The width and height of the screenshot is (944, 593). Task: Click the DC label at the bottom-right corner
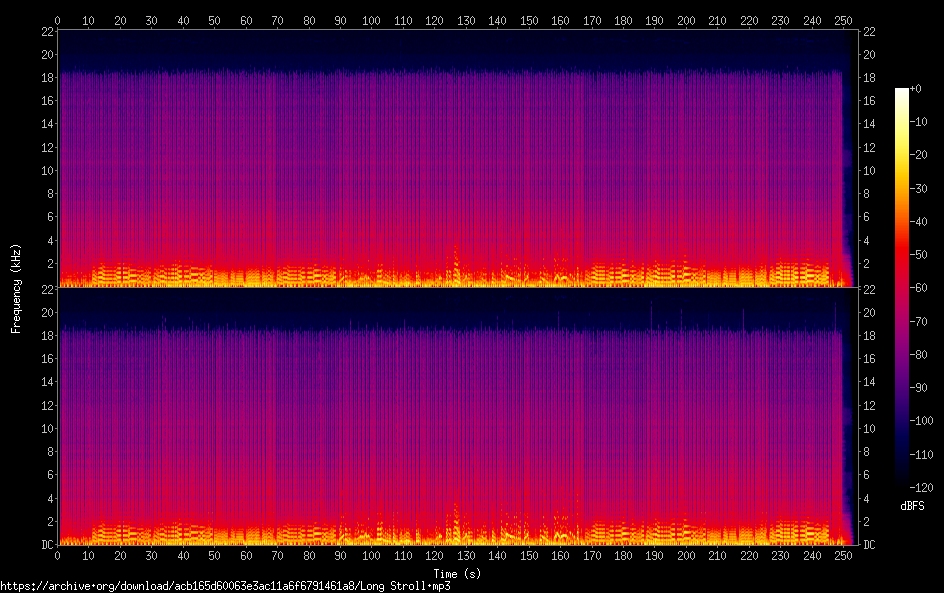(870, 545)
